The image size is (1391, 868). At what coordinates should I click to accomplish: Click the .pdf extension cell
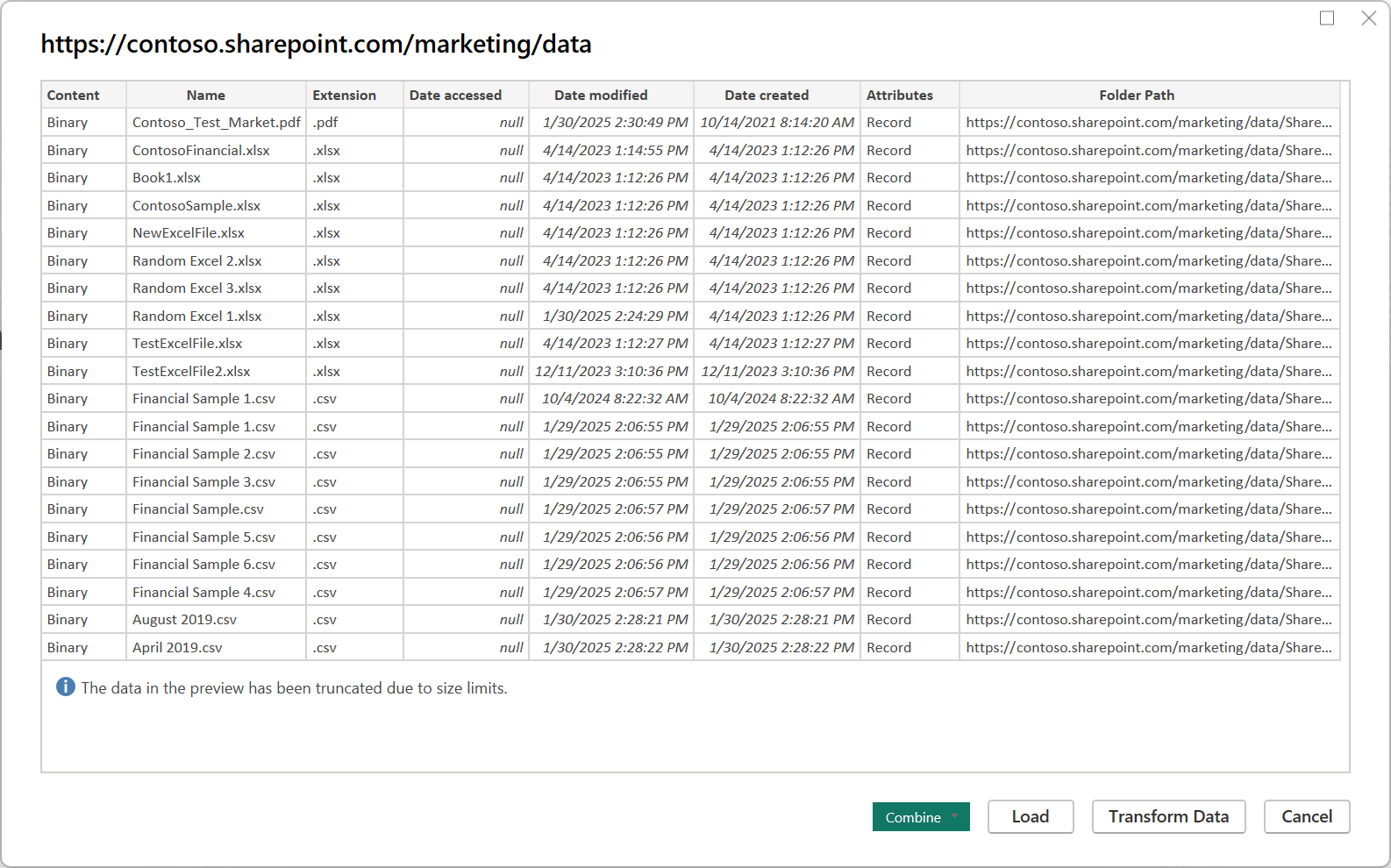coord(354,123)
